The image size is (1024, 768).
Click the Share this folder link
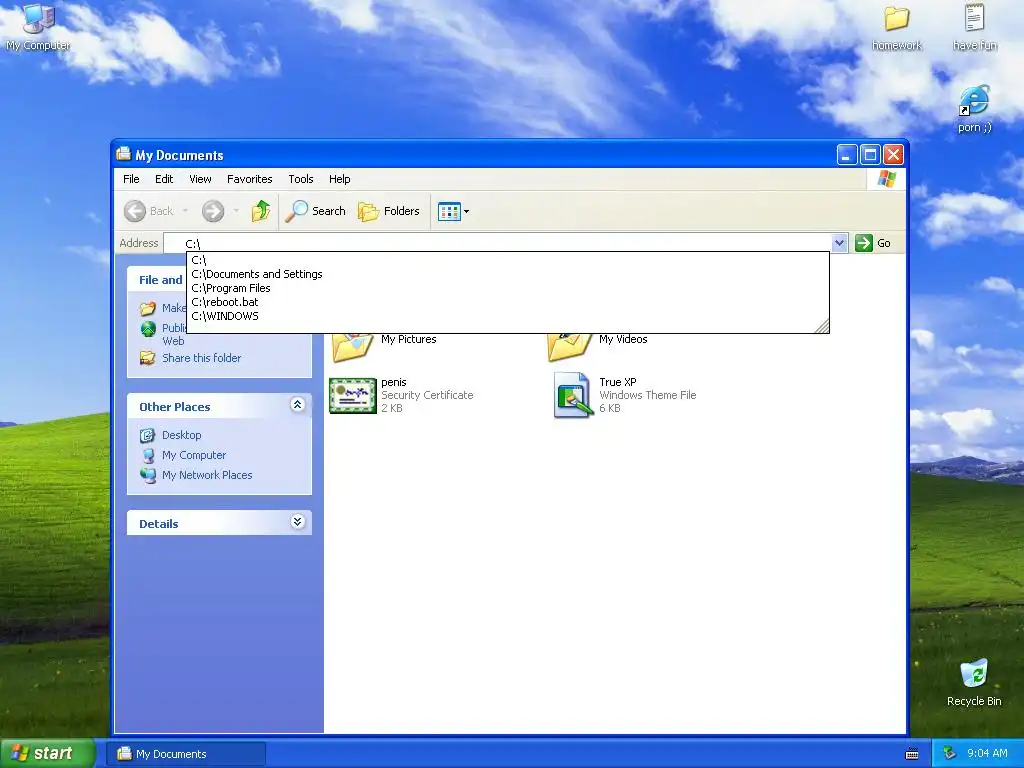coord(201,358)
